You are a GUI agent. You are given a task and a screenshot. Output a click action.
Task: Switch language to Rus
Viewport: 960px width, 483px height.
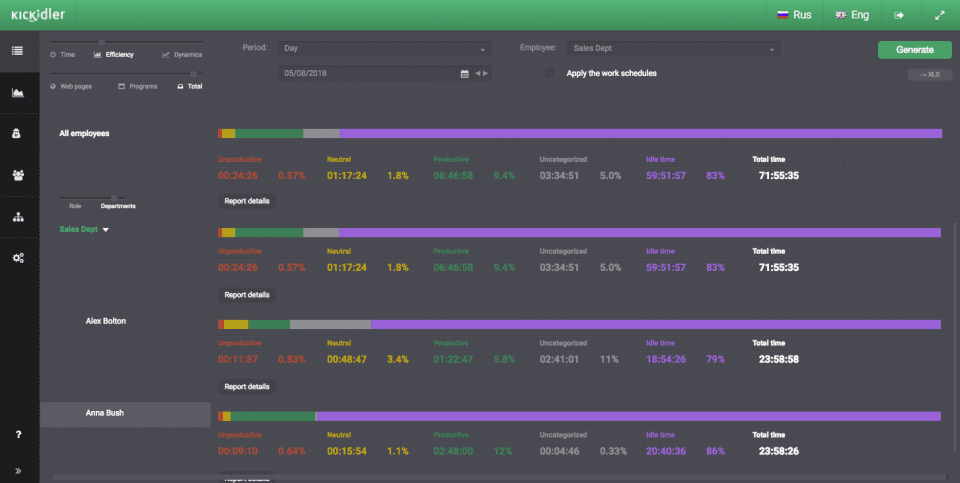point(794,15)
